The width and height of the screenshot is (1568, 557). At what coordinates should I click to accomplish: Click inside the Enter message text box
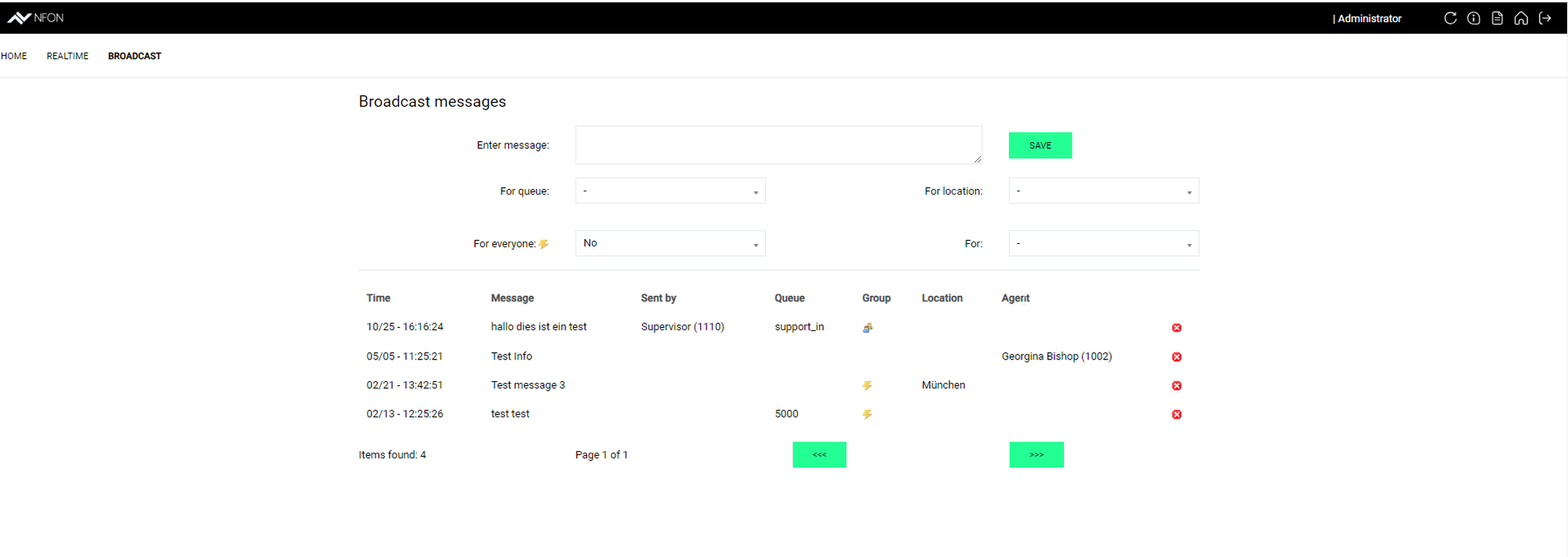coord(778,145)
